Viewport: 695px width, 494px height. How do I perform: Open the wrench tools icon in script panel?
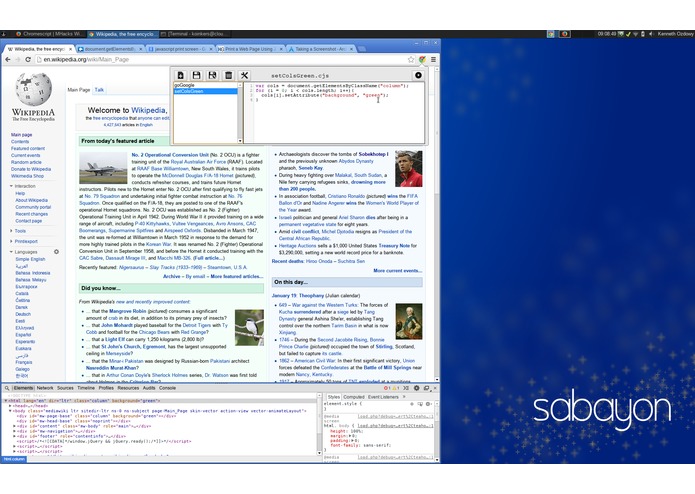tap(244, 75)
